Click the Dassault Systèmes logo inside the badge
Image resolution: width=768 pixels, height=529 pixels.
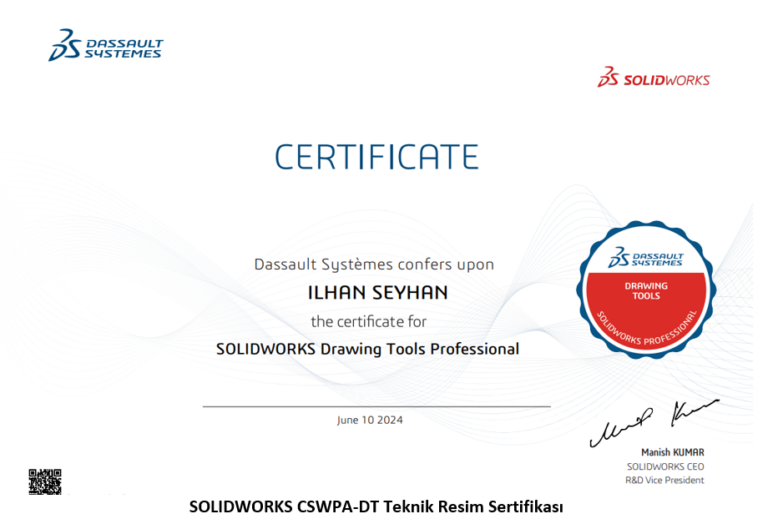[645, 257]
